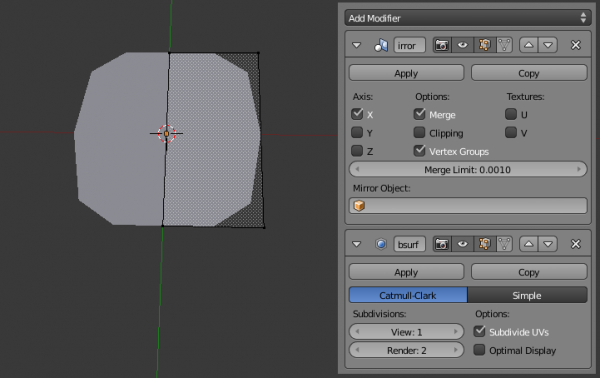Select Catmull-Clark subdivision type
The width and height of the screenshot is (600, 378).
408,295
